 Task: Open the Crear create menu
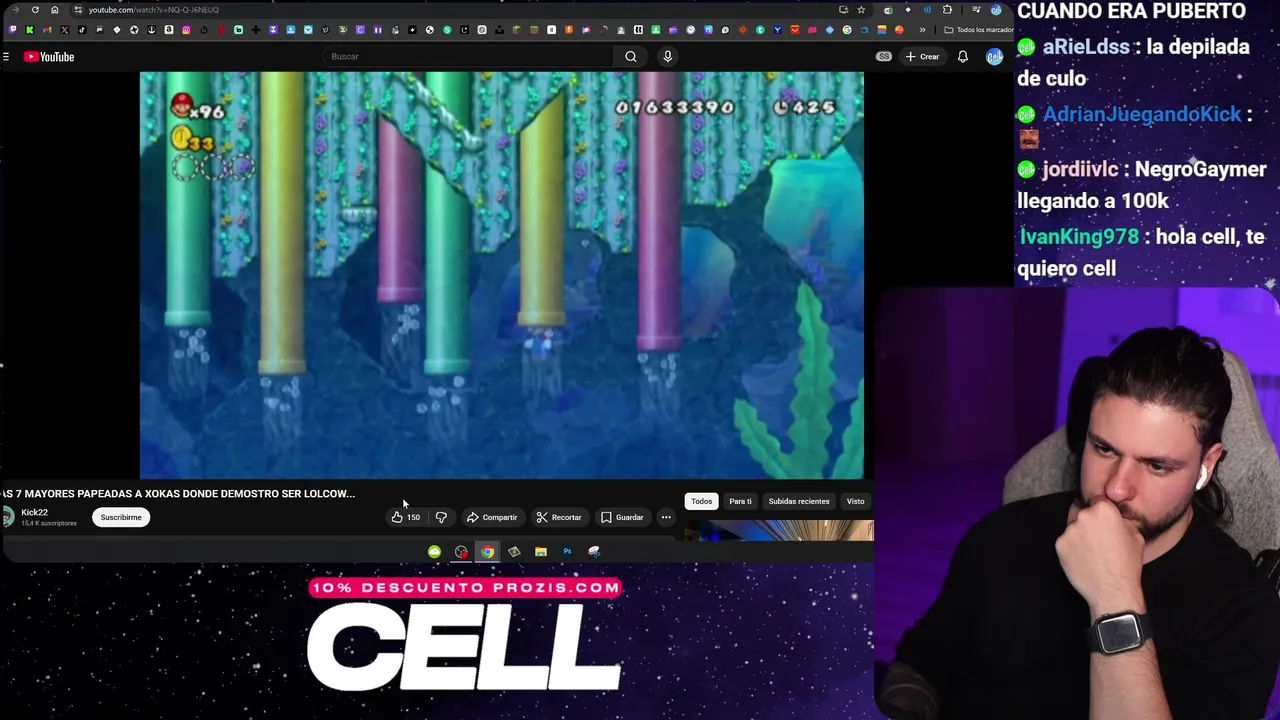(x=922, y=57)
